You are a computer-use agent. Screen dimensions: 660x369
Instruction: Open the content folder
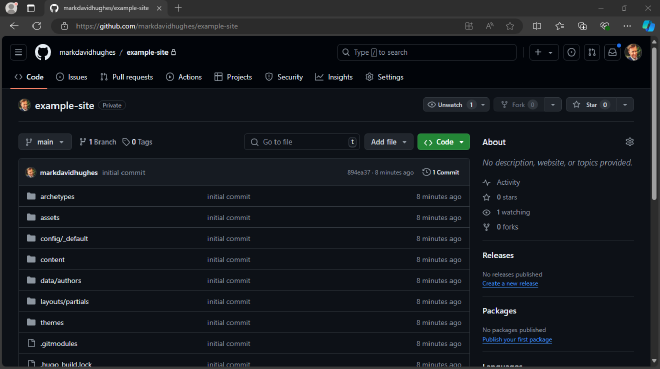coord(53,260)
